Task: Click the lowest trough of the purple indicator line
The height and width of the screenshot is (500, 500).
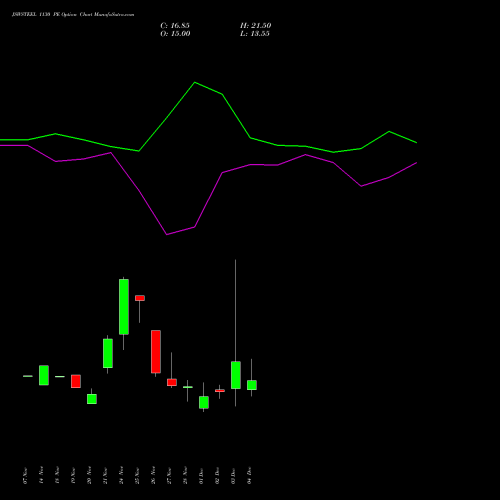Action: [x=167, y=234]
